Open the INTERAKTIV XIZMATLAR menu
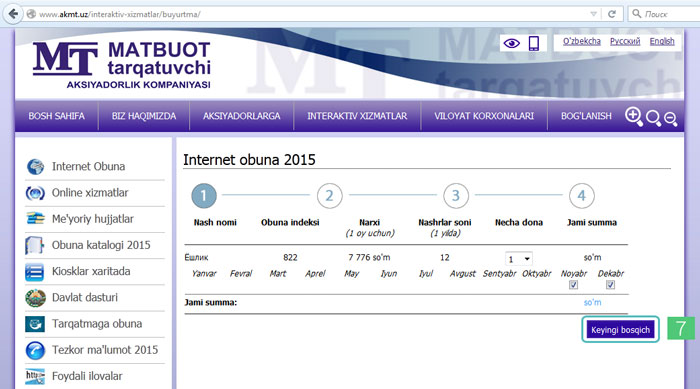This screenshot has width=700, height=389. click(357, 116)
